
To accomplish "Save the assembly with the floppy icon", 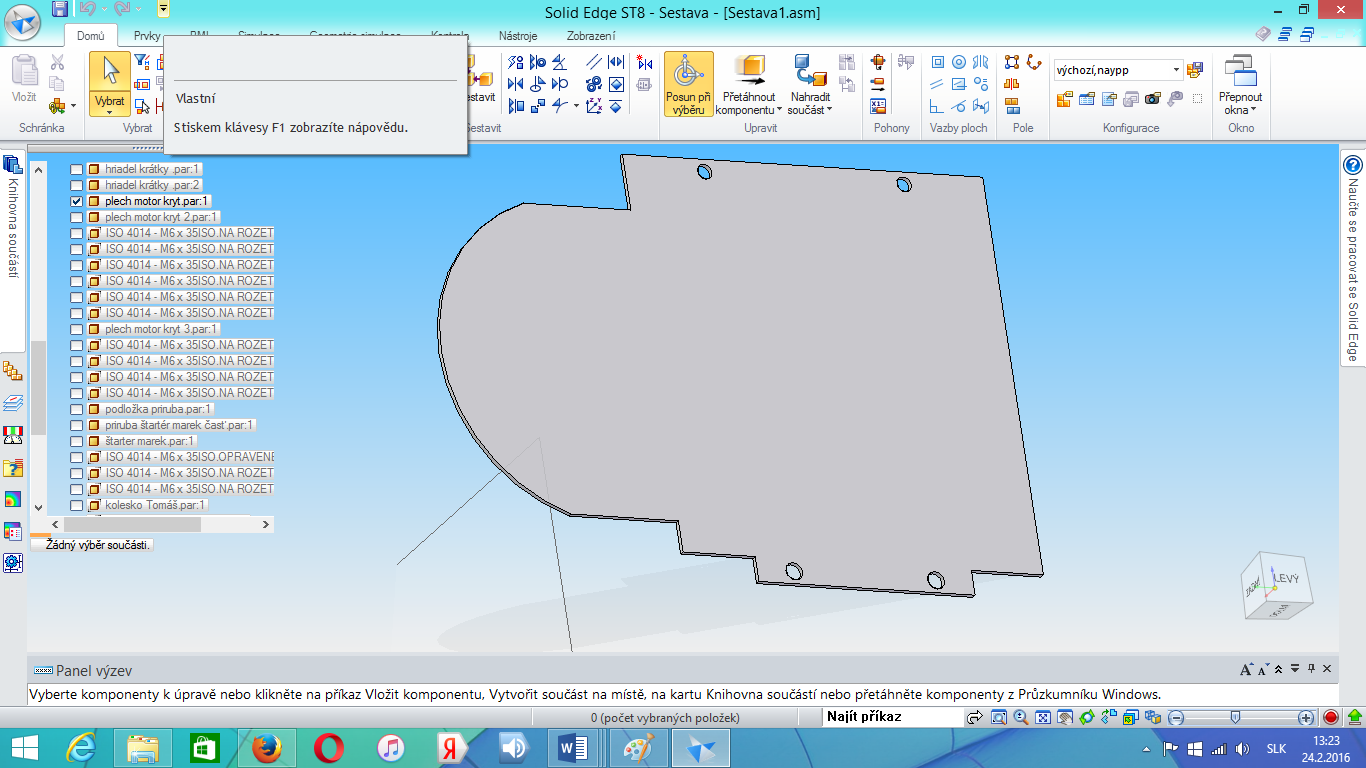I will coord(60,9).
